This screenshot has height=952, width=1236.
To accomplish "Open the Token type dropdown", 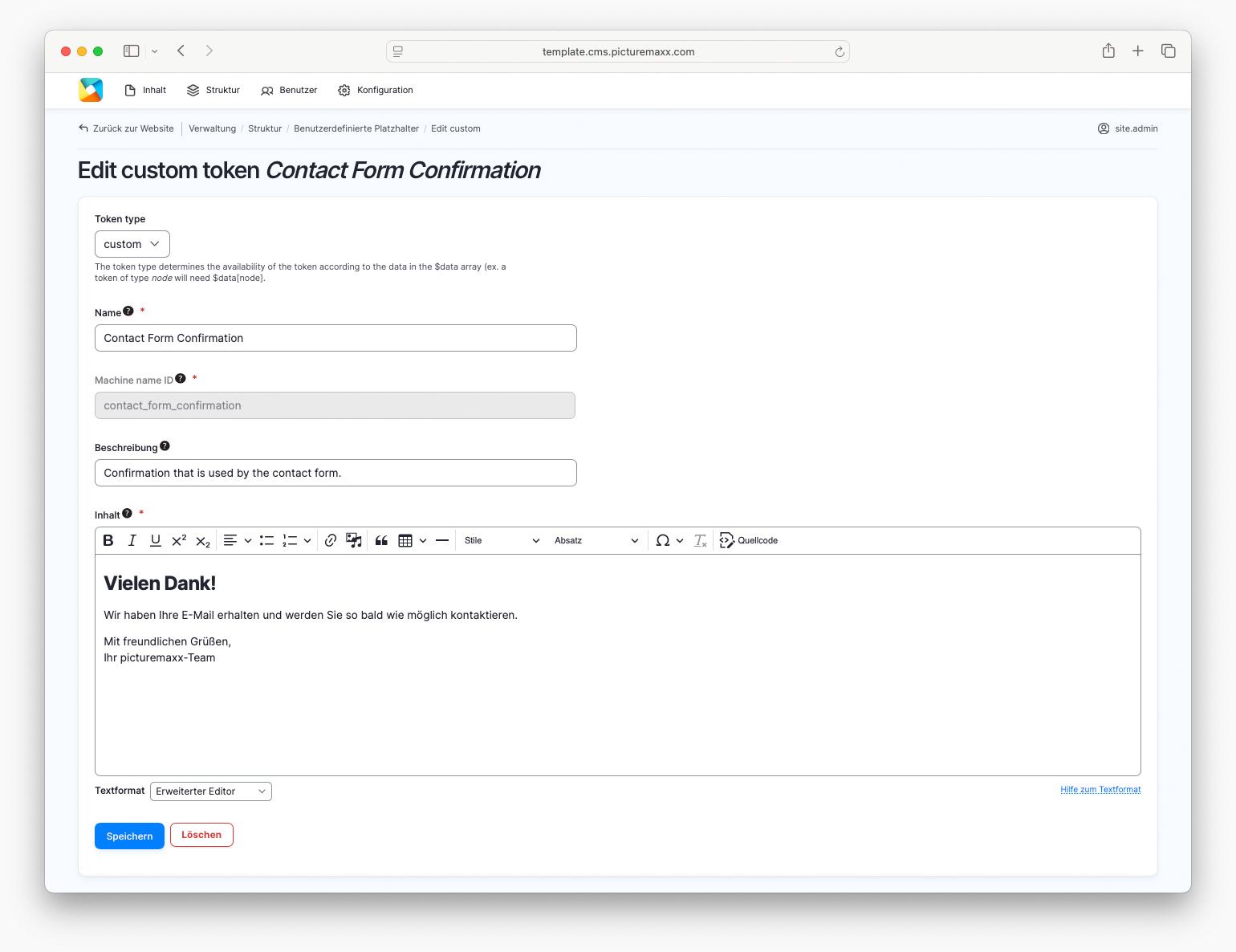I will click(132, 244).
